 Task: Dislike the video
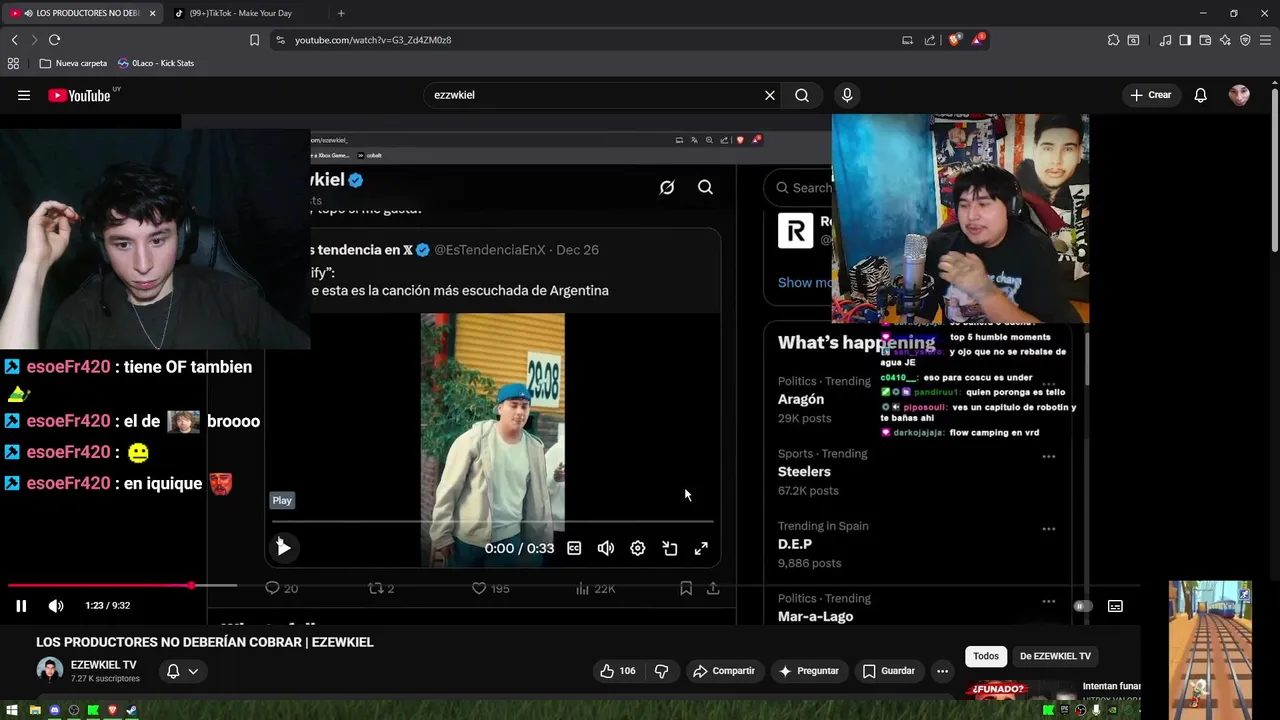click(661, 671)
